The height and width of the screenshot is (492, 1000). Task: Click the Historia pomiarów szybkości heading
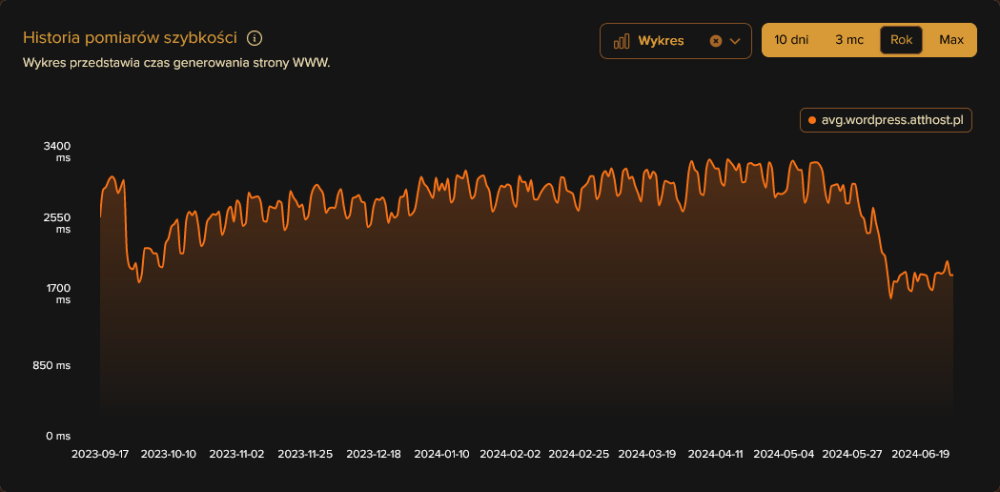click(x=130, y=38)
